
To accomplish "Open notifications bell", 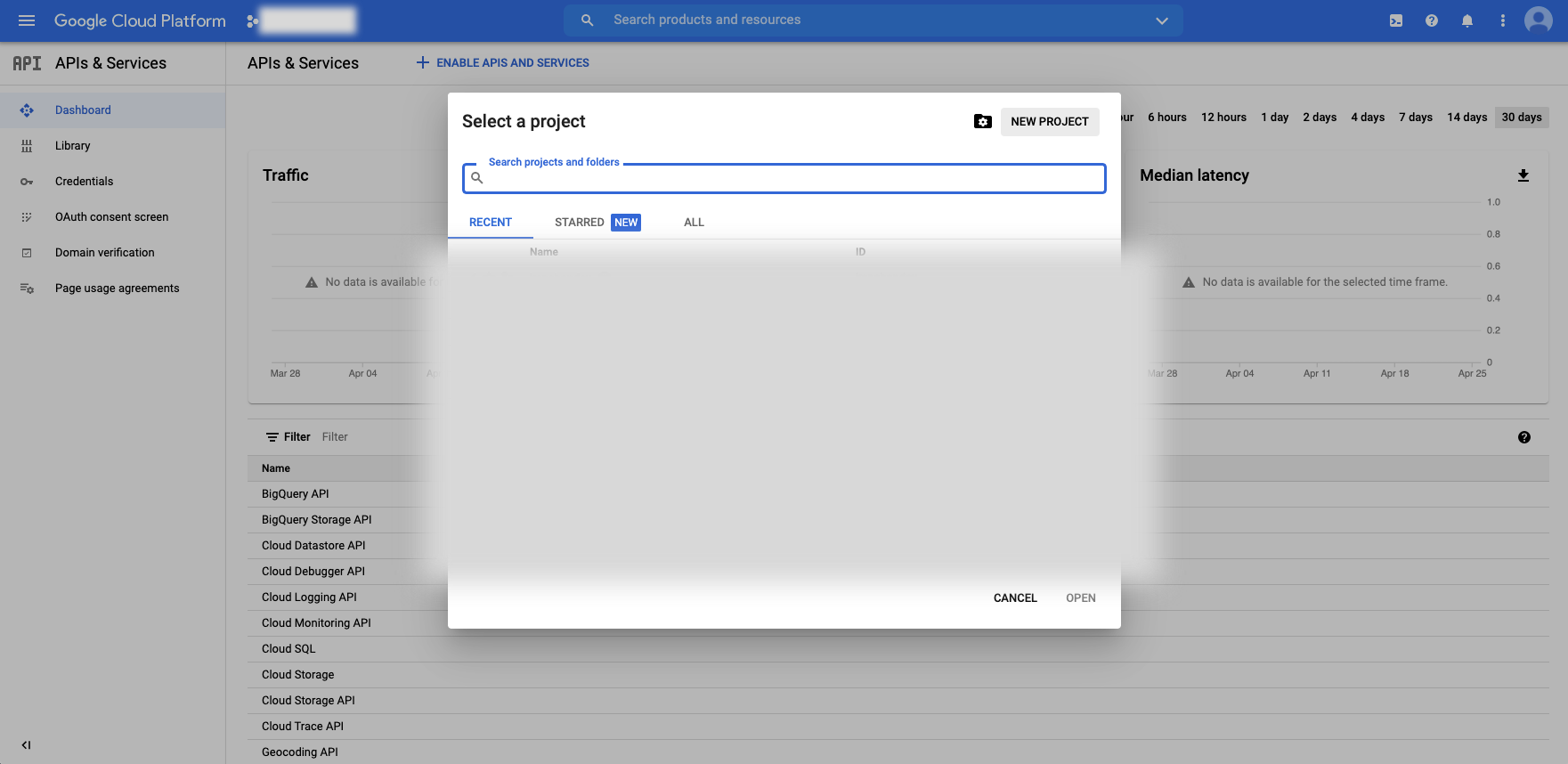I will click(x=1467, y=20).
